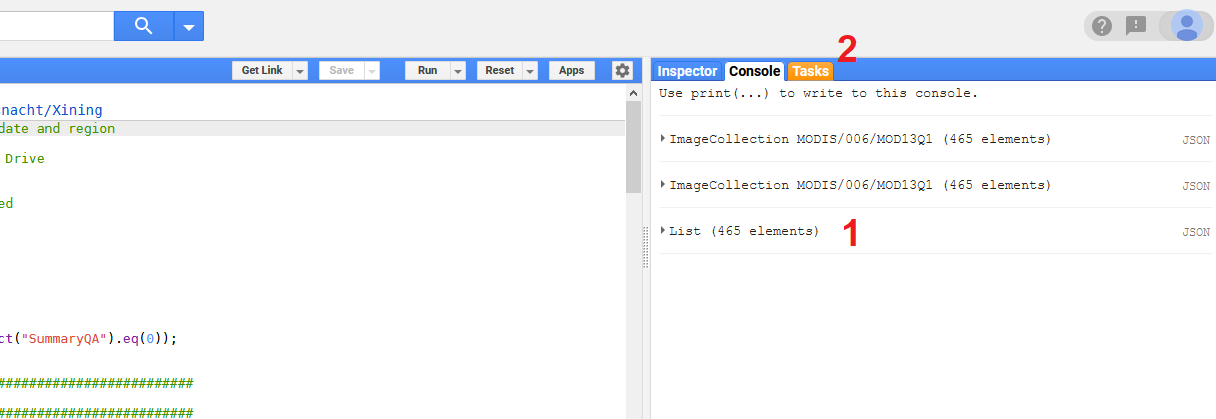Click JSON link for the List entry
This screenshot has width=1216, height=419.
(1196, 232)
